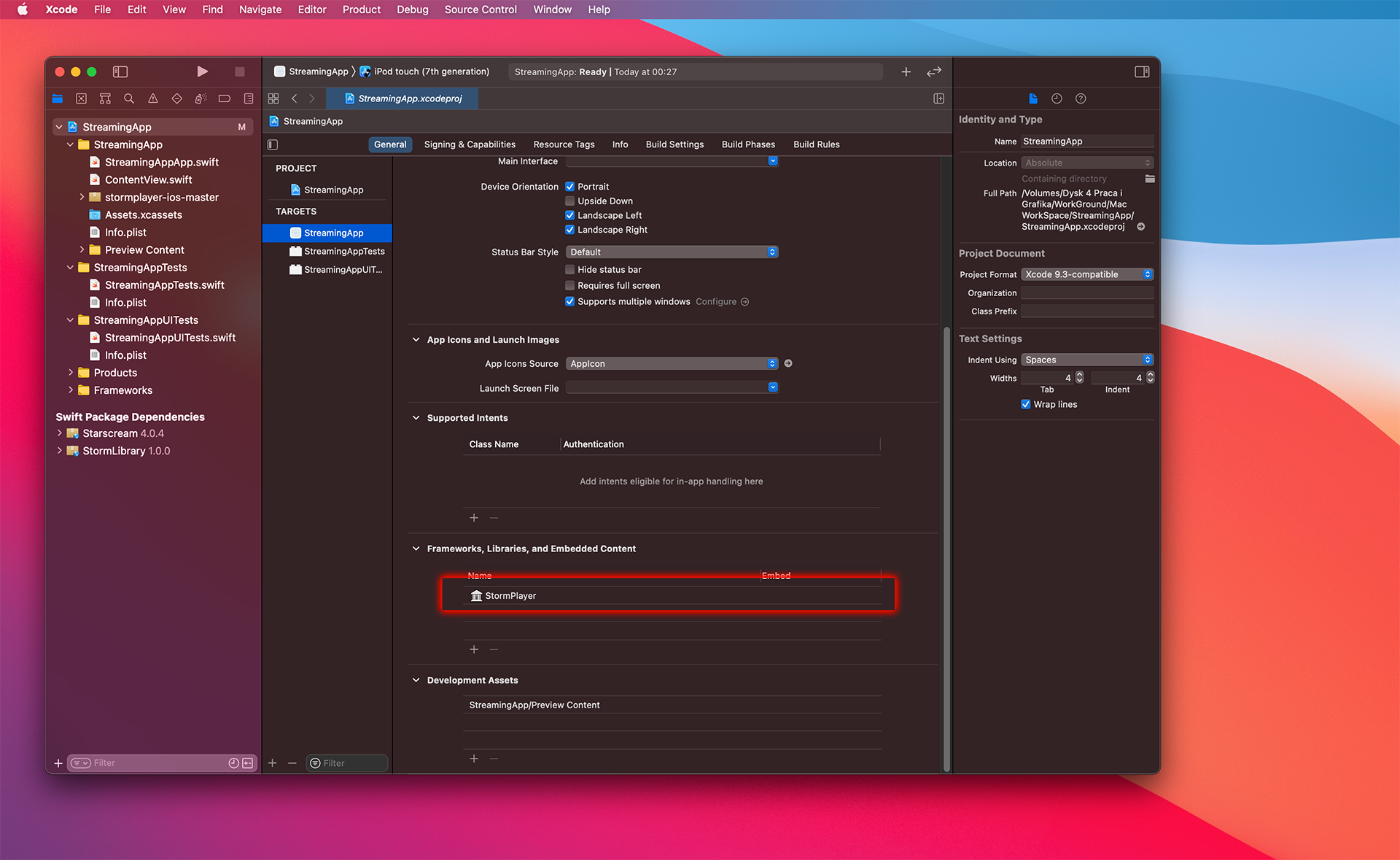Viewport: 1400px width, 860px height.
Task: Go back in editor history
Action: (x=295, y=98)
